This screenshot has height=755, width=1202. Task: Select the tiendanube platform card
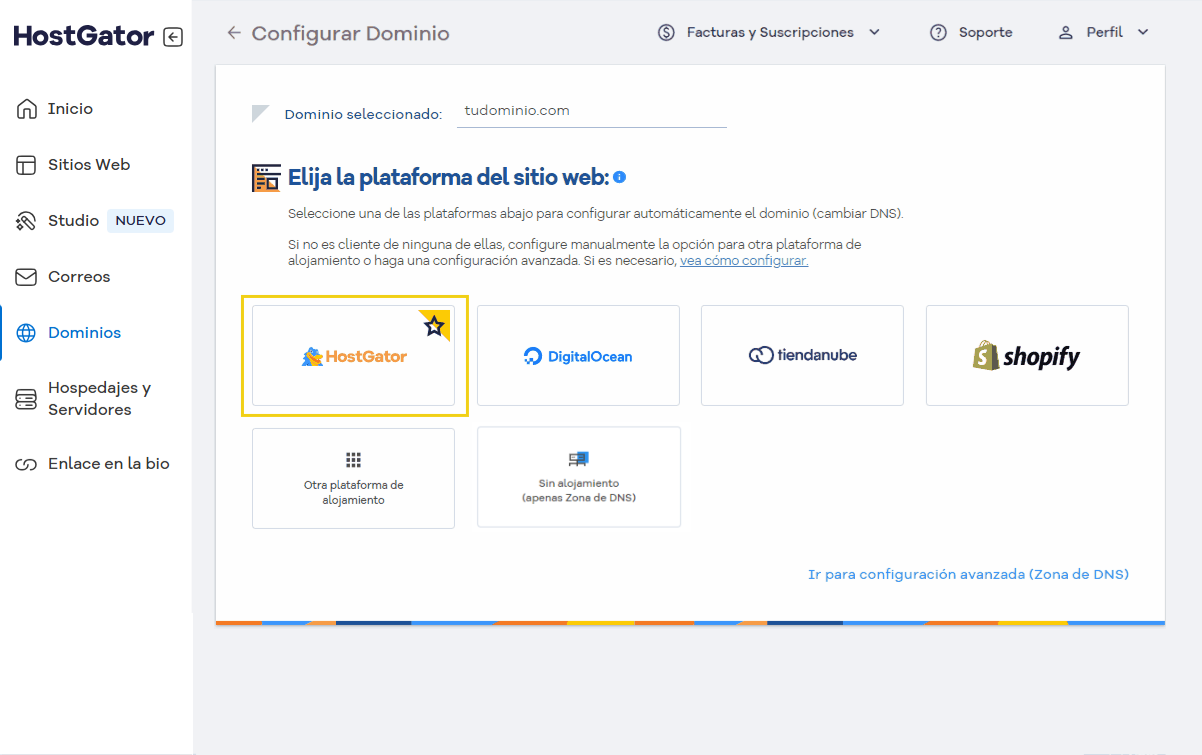tap(802, 355)
